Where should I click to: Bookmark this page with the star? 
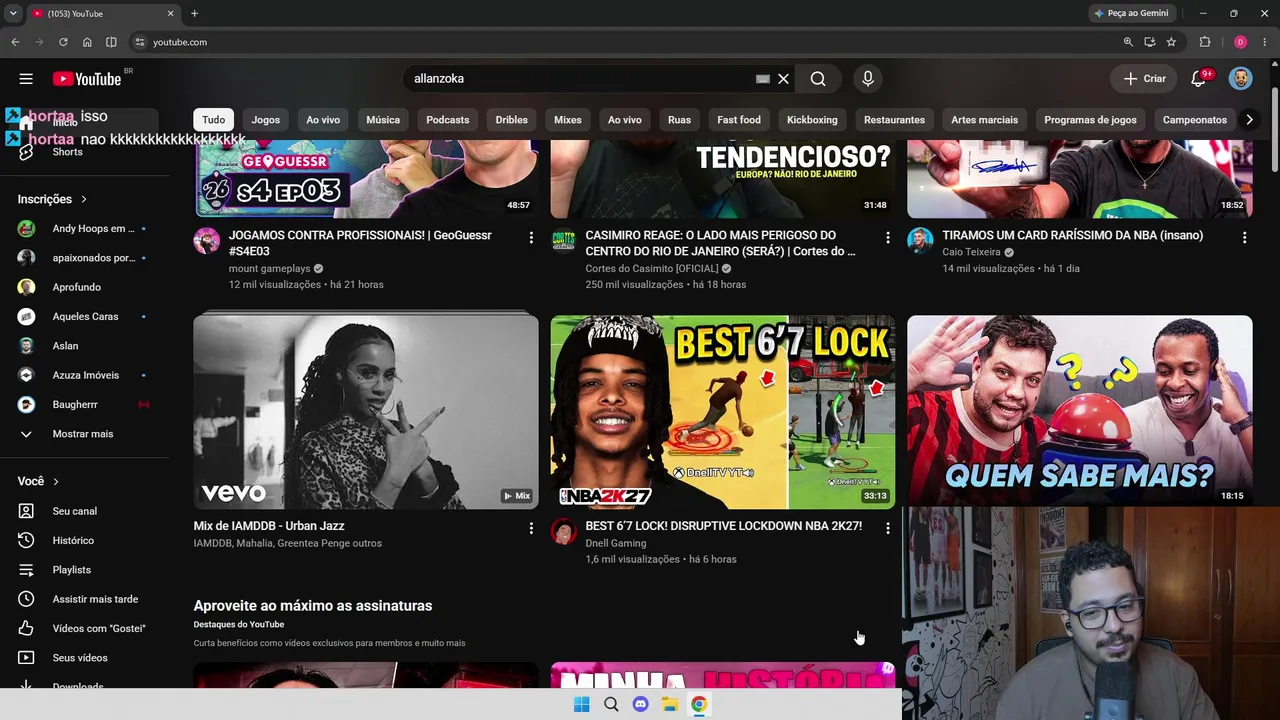click(x=1171, y=42)
